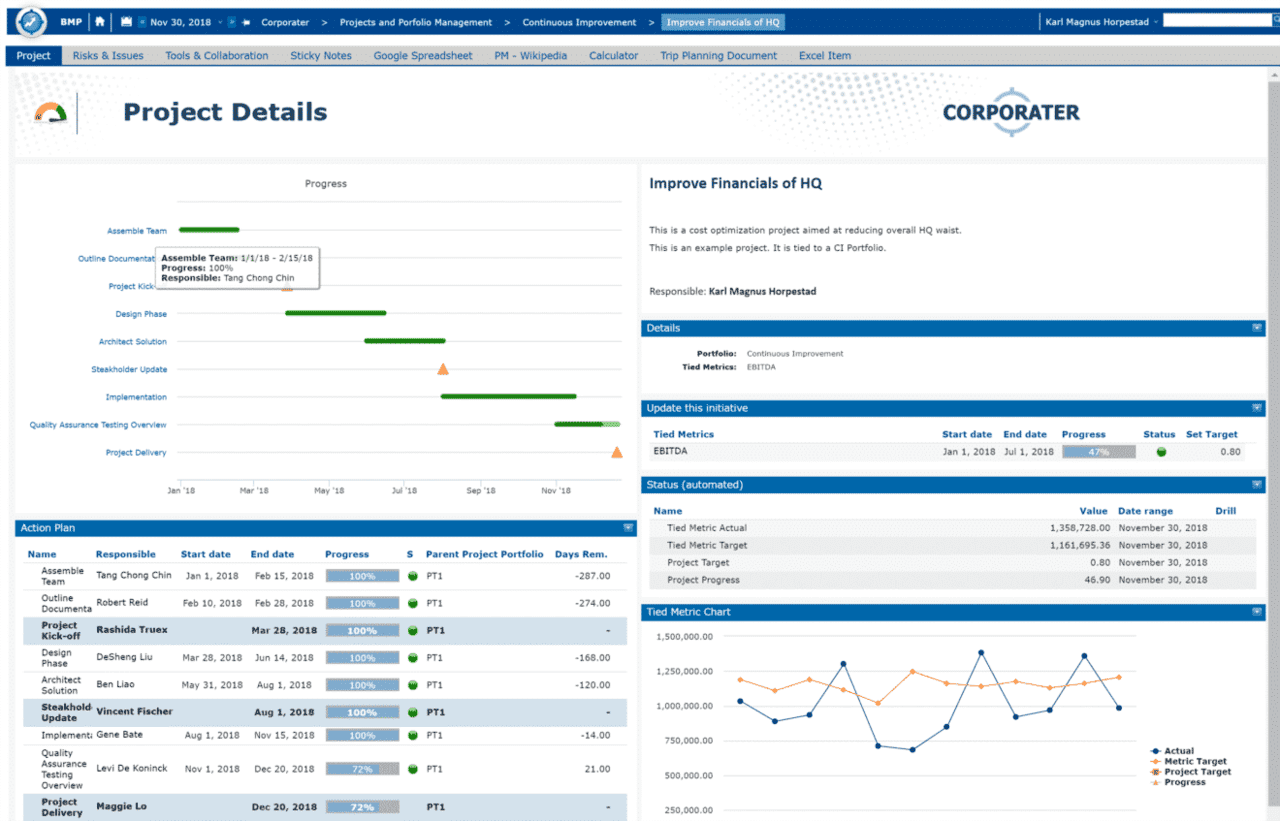Screen dimensions: 1280x821
Task: Click the green EBITDA status indicator
Action: click(x=1161, y=452)
